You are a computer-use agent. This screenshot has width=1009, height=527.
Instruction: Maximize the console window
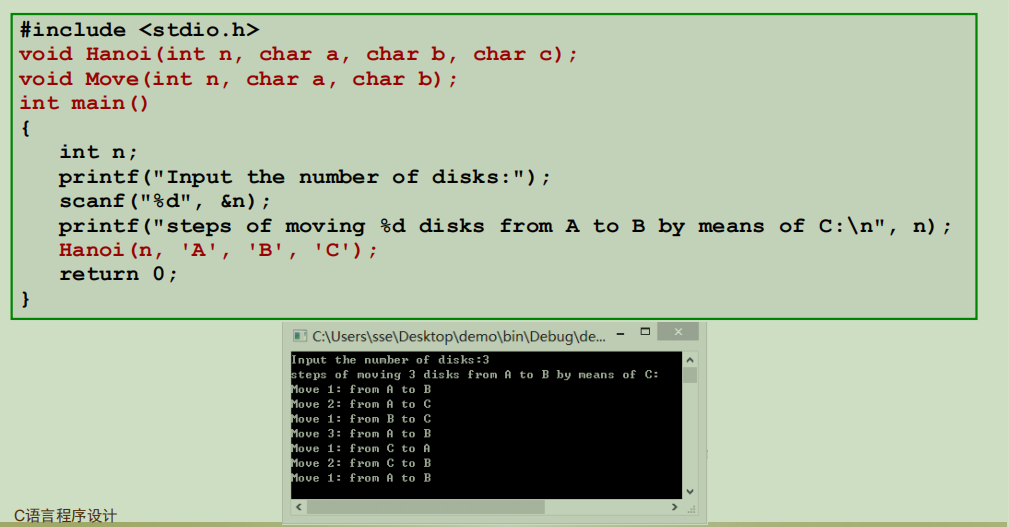click(645, 332)
